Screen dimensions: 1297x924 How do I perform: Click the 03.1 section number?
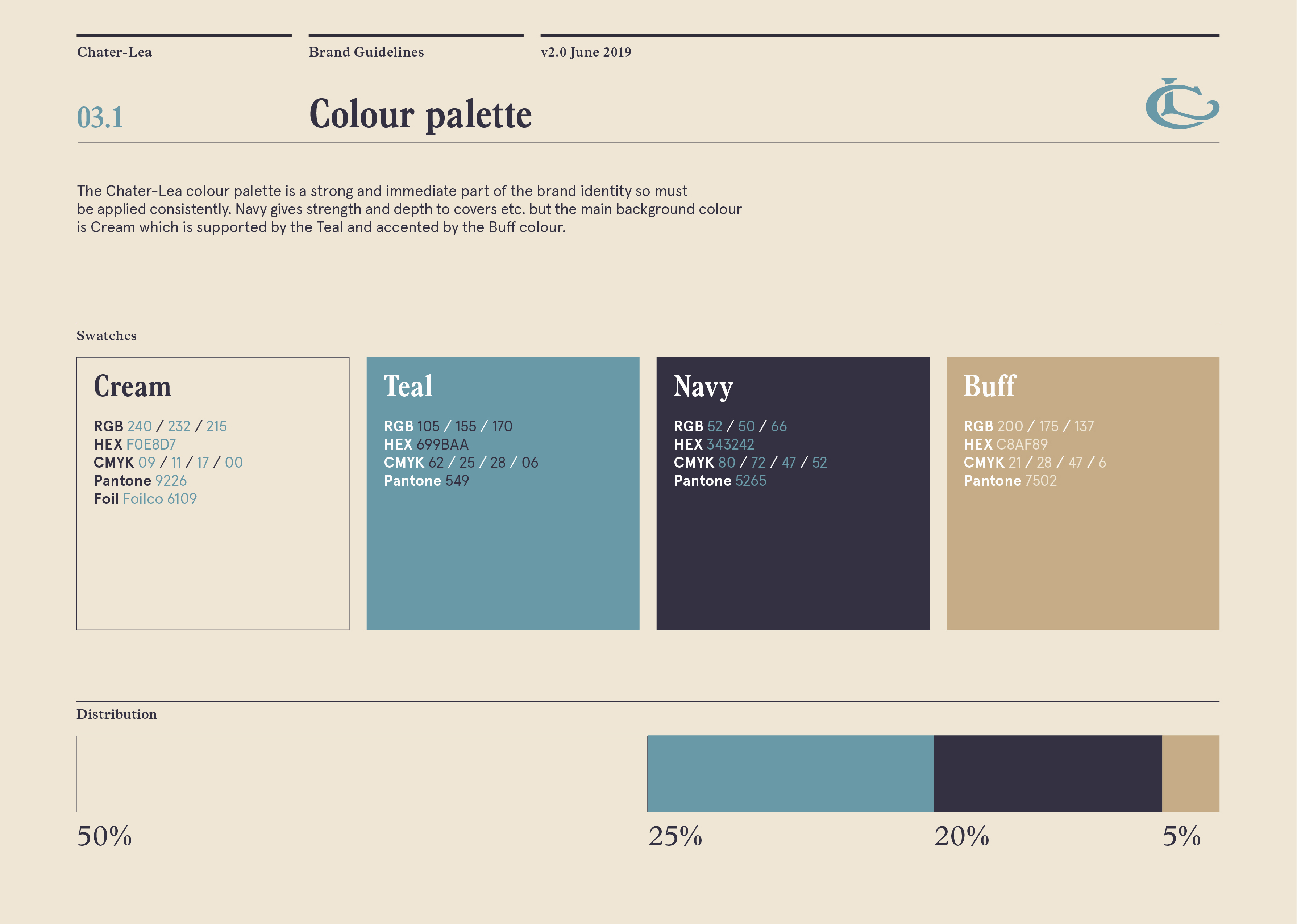click(100, 118)
